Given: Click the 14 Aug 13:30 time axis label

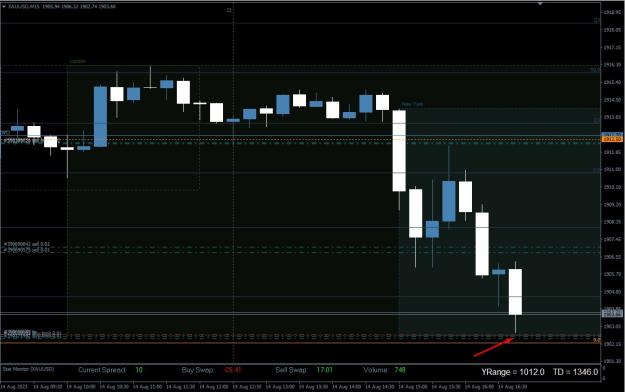Looking at the screenshot, I should pos(313,387).
